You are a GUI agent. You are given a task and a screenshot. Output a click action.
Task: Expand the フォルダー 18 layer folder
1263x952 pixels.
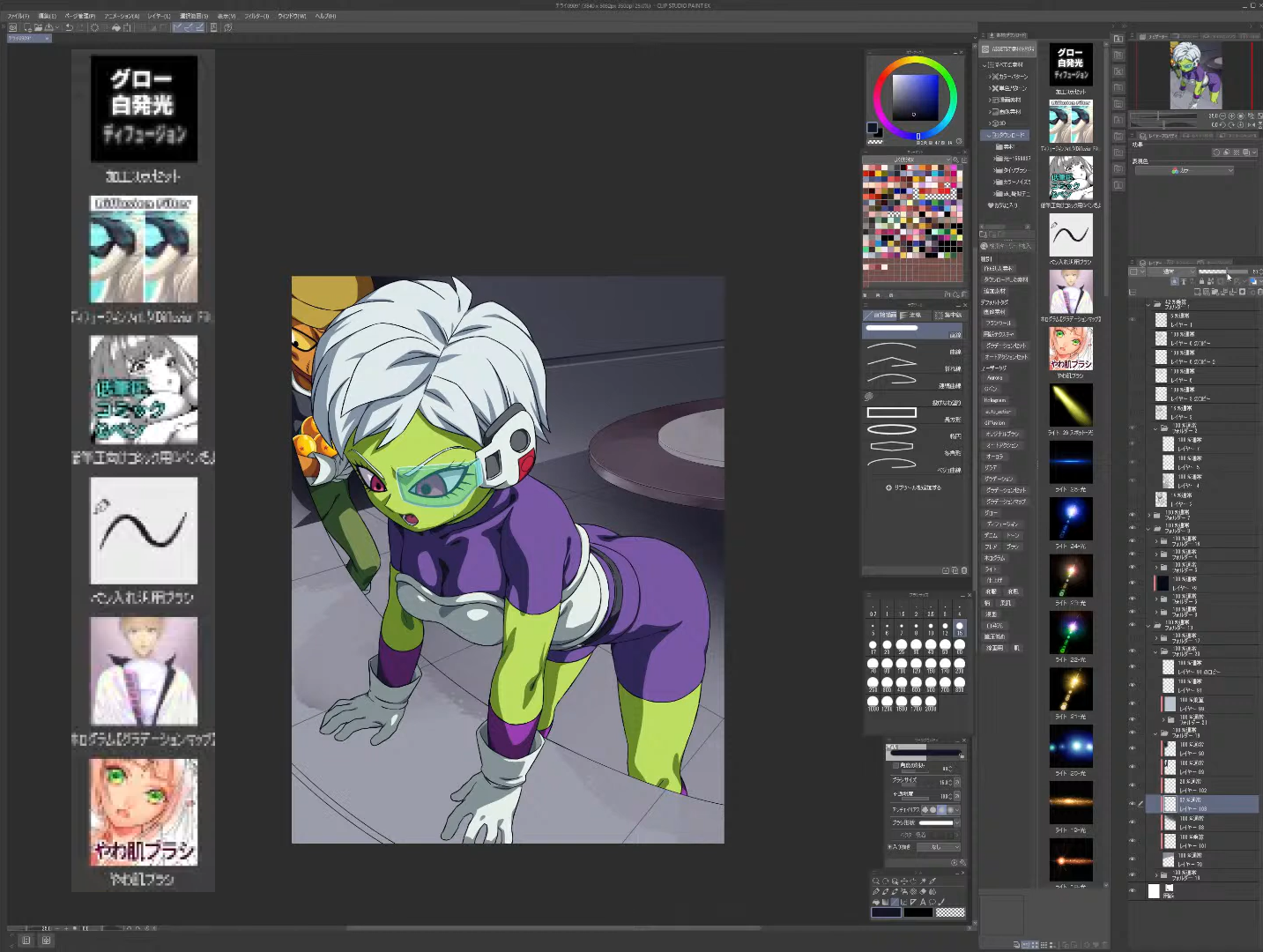[1155, 875]
